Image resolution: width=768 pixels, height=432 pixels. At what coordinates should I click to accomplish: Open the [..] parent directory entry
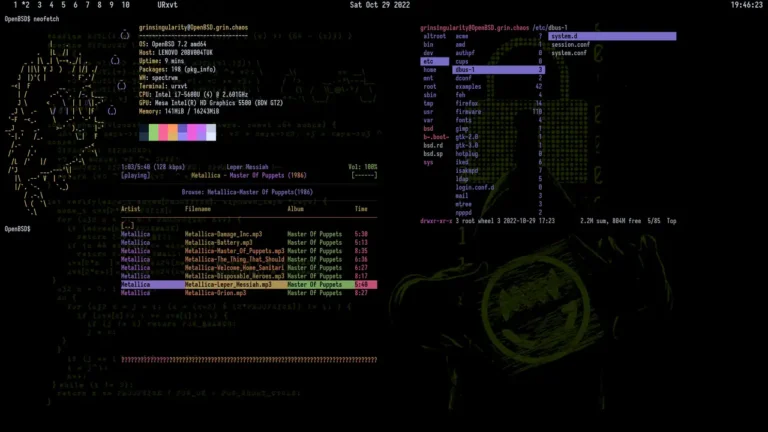(128, 226)
